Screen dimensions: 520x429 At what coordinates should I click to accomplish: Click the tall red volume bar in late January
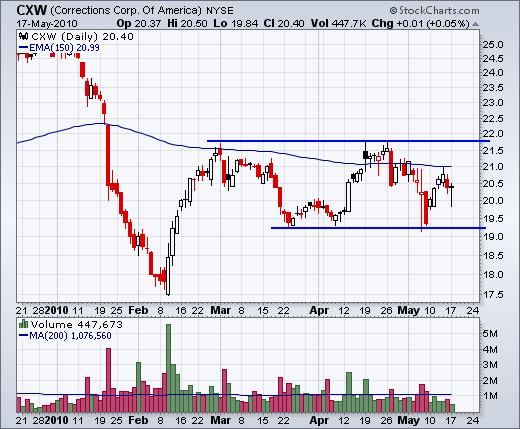(108, 380)
